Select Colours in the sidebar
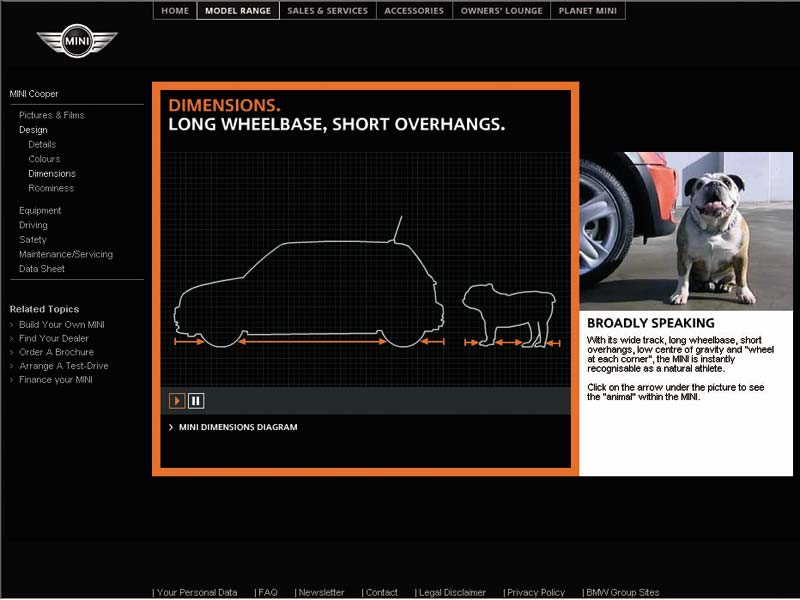 click(44, 159)
